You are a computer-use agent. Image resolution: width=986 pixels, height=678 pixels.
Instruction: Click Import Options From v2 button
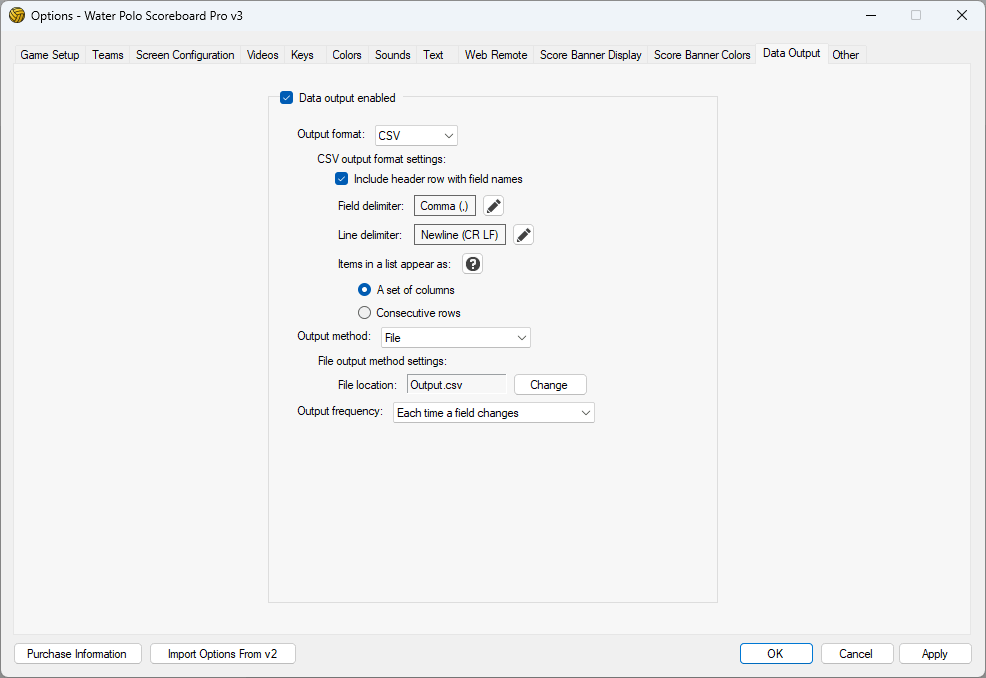(223, 654)
